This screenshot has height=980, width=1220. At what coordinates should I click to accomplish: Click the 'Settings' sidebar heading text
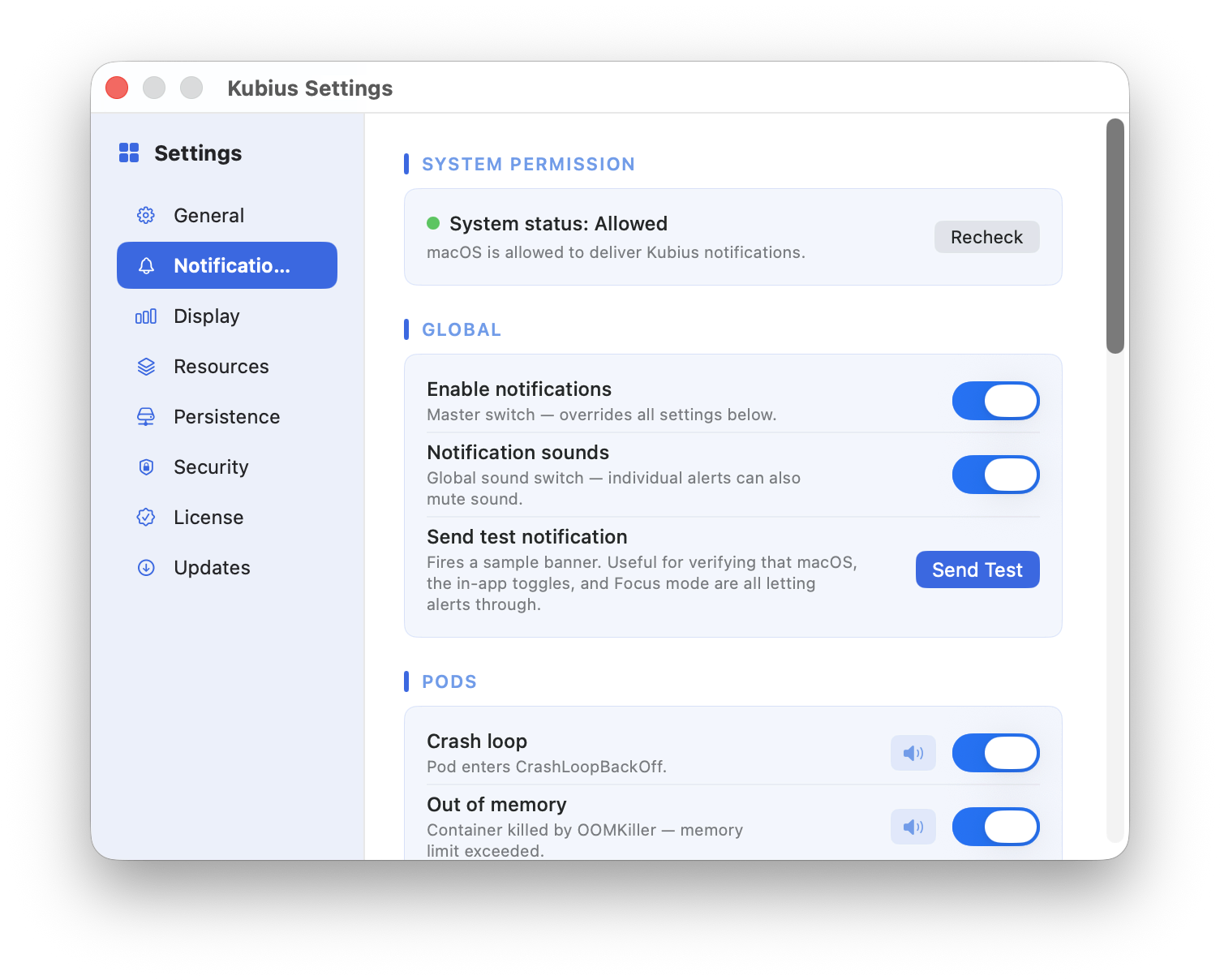point(198,153)
